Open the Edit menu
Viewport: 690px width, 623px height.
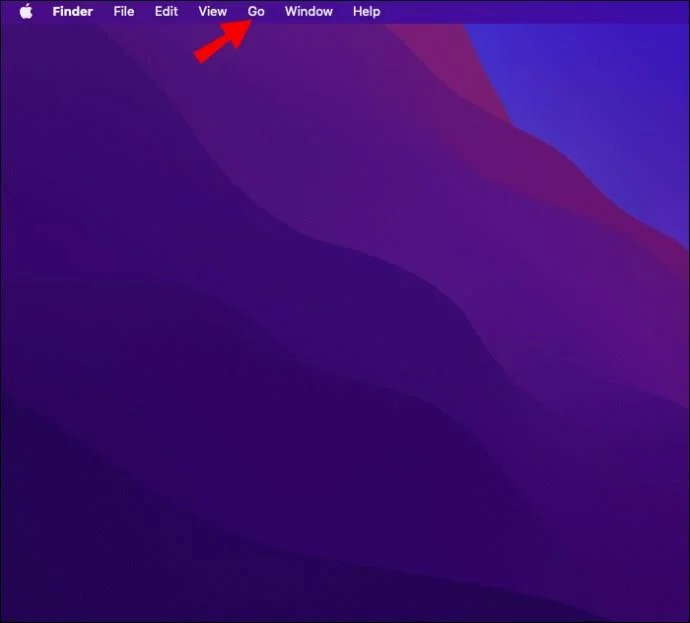point(166,11)
